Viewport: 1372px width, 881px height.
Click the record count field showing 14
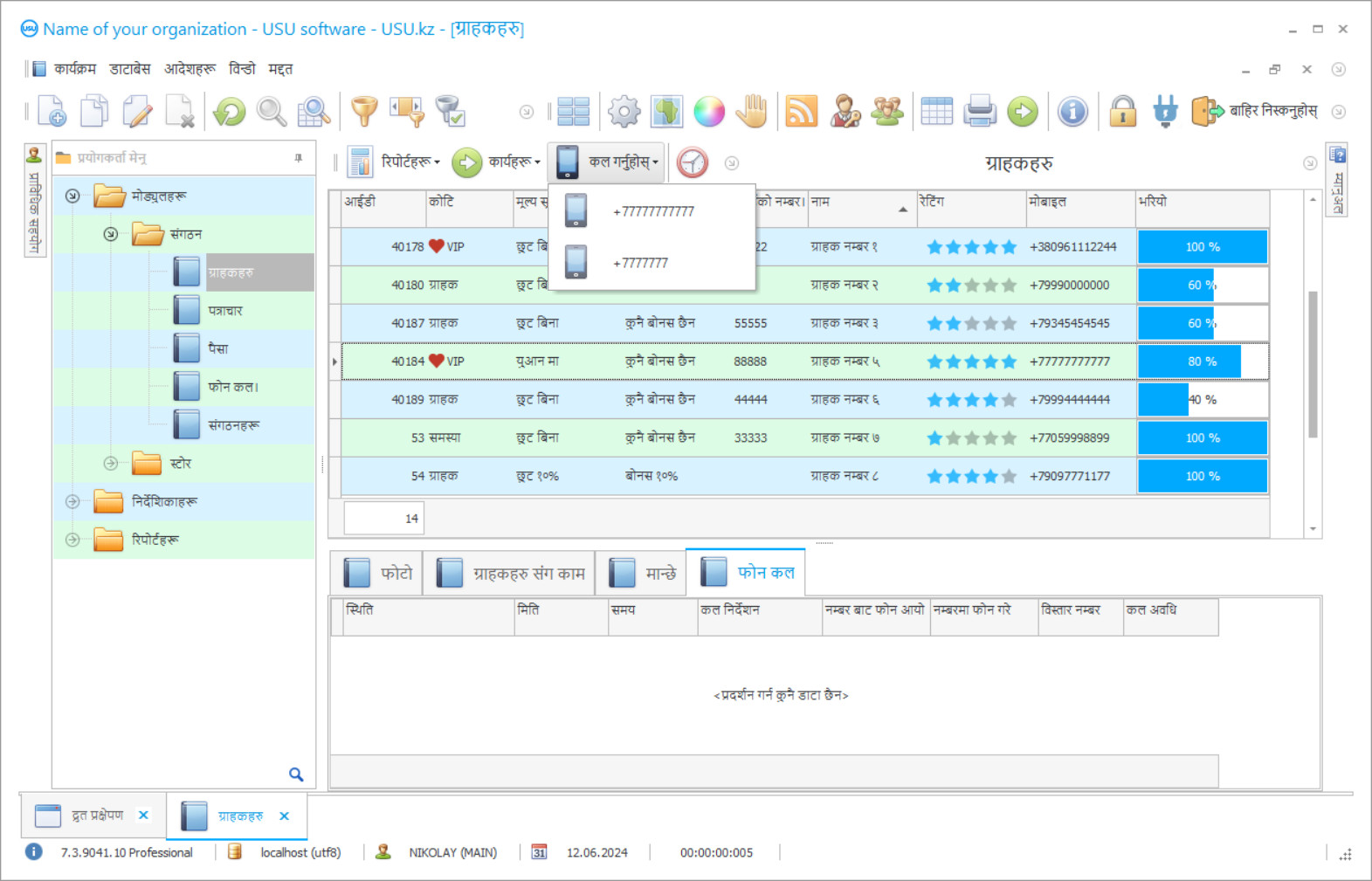click(384, 518)
